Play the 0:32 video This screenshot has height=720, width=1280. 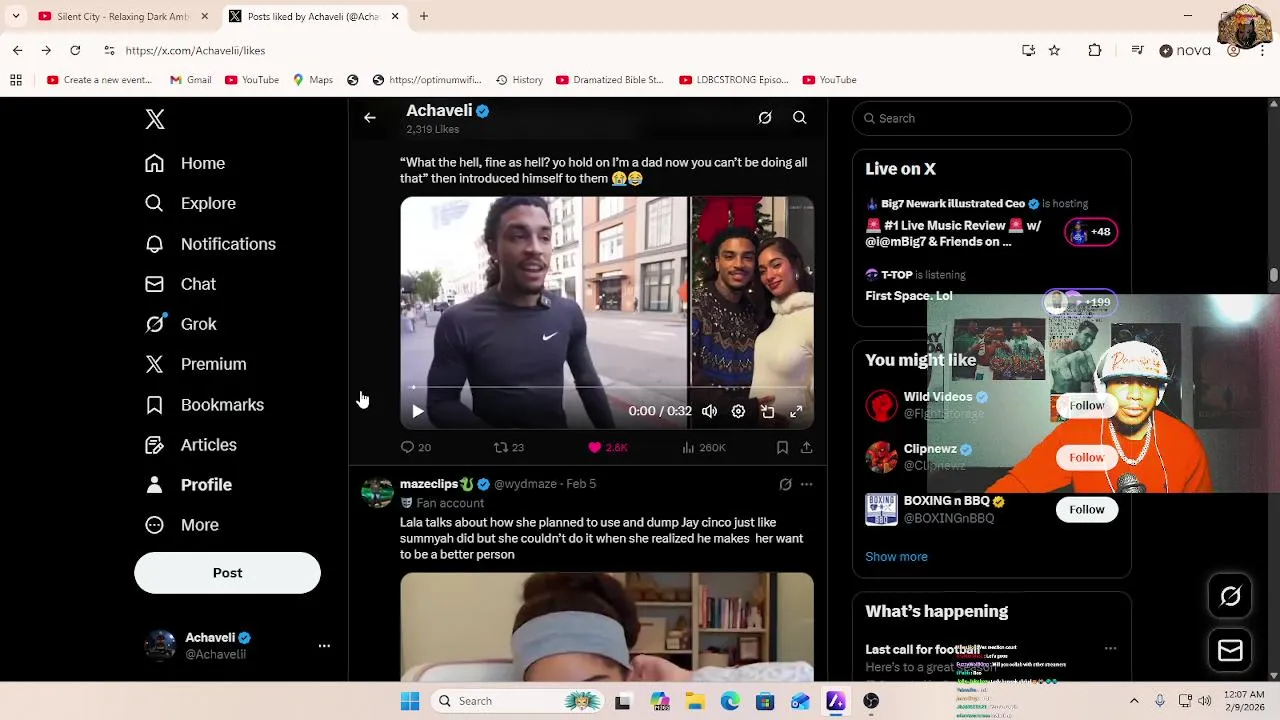pyautogui.click(x=418, y=411)
